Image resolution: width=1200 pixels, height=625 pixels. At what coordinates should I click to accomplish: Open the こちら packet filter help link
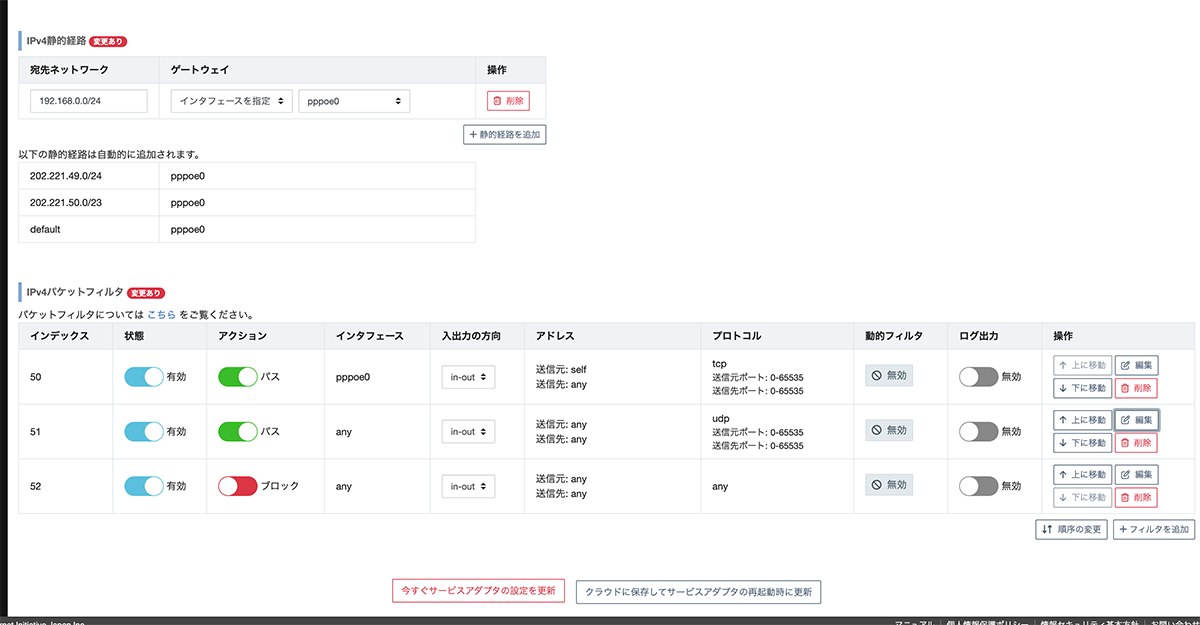[161, 314]
